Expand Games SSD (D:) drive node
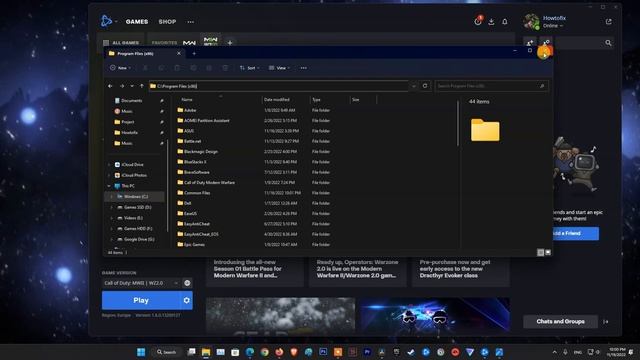 112,207
